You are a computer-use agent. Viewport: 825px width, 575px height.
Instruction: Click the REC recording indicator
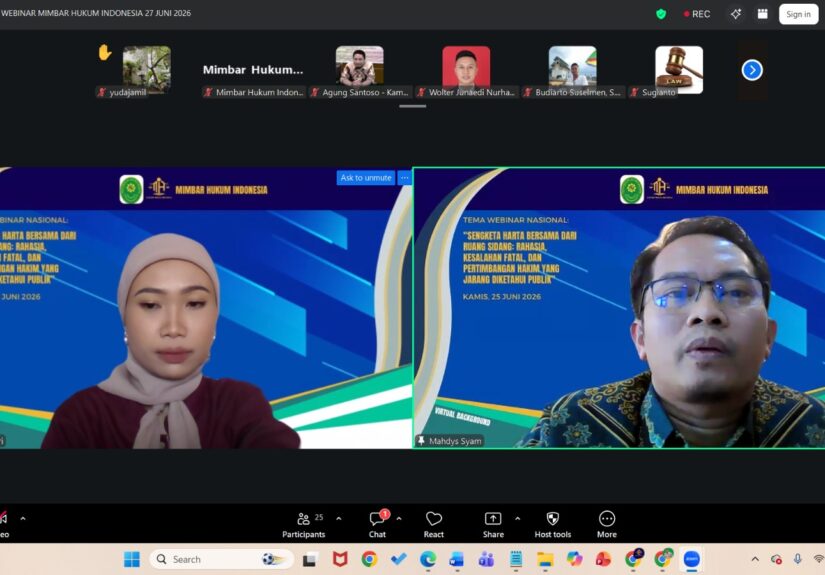click(697, 14)
